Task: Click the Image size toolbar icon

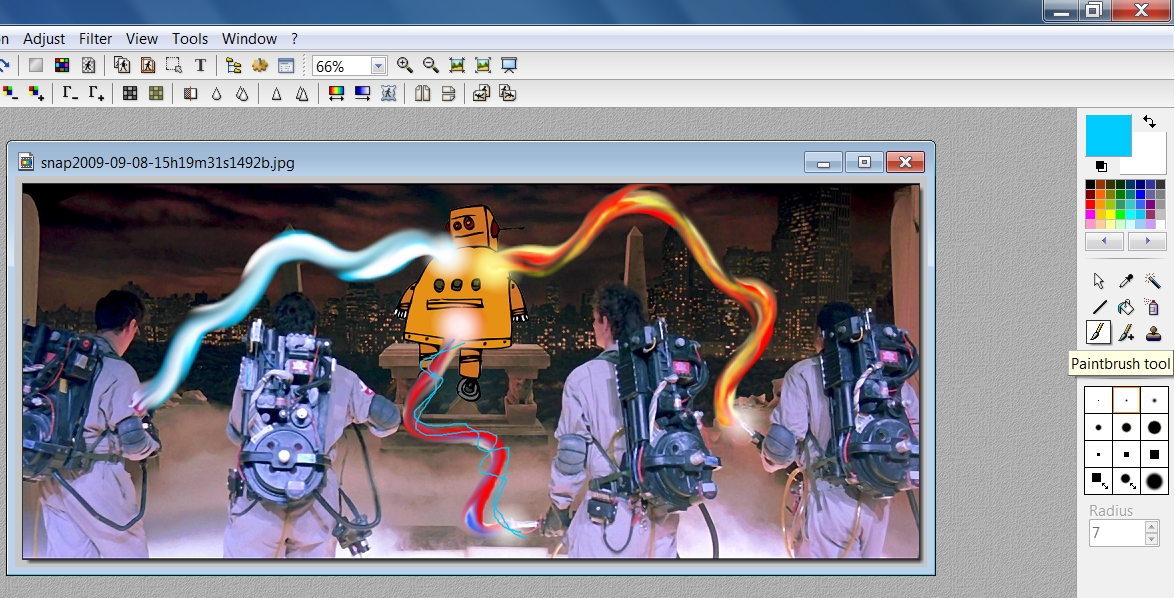Action: [121, 65]
